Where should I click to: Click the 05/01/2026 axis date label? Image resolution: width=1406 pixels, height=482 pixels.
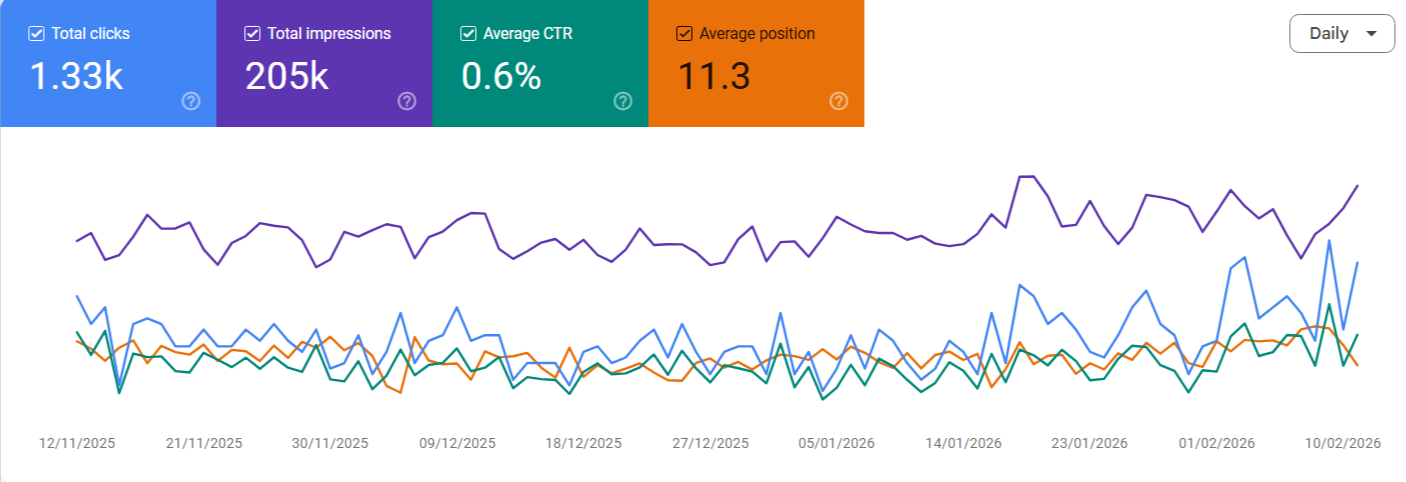837,443
